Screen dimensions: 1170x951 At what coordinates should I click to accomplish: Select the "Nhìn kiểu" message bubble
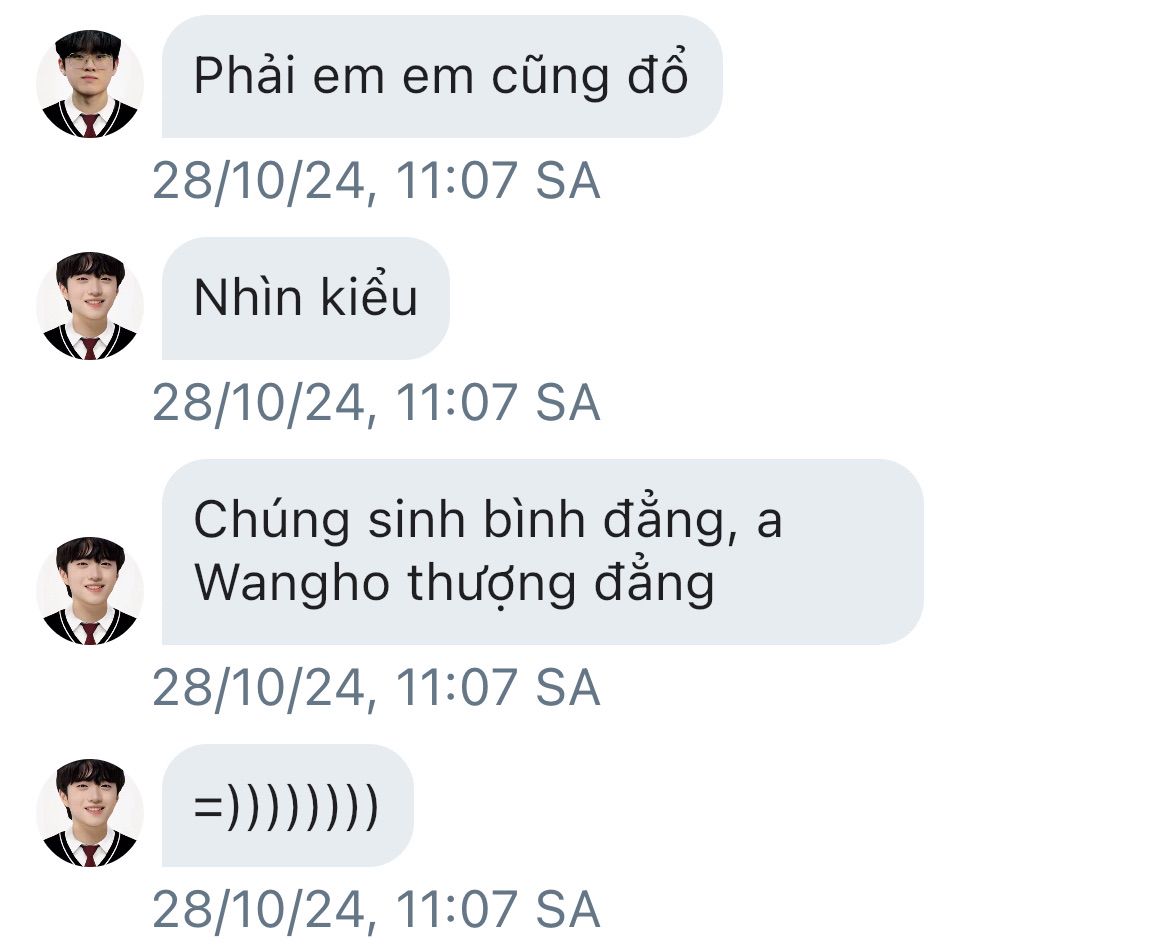tap(305, 298)
